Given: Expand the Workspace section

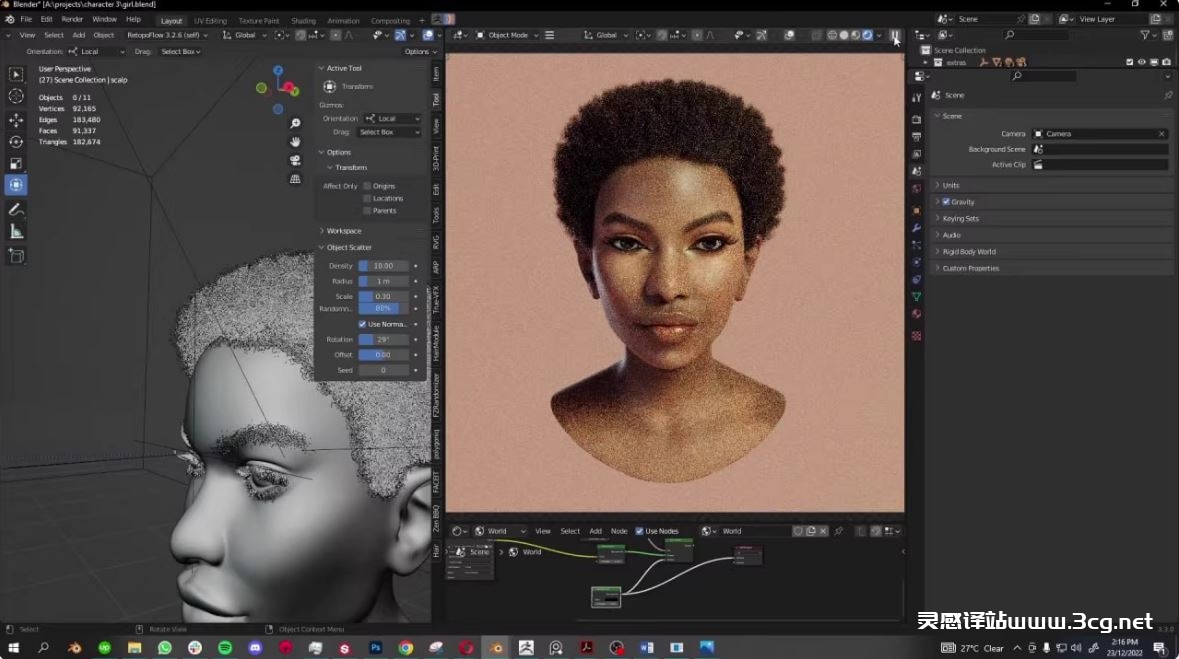Looking at the screenshot, I should (343, 231).
